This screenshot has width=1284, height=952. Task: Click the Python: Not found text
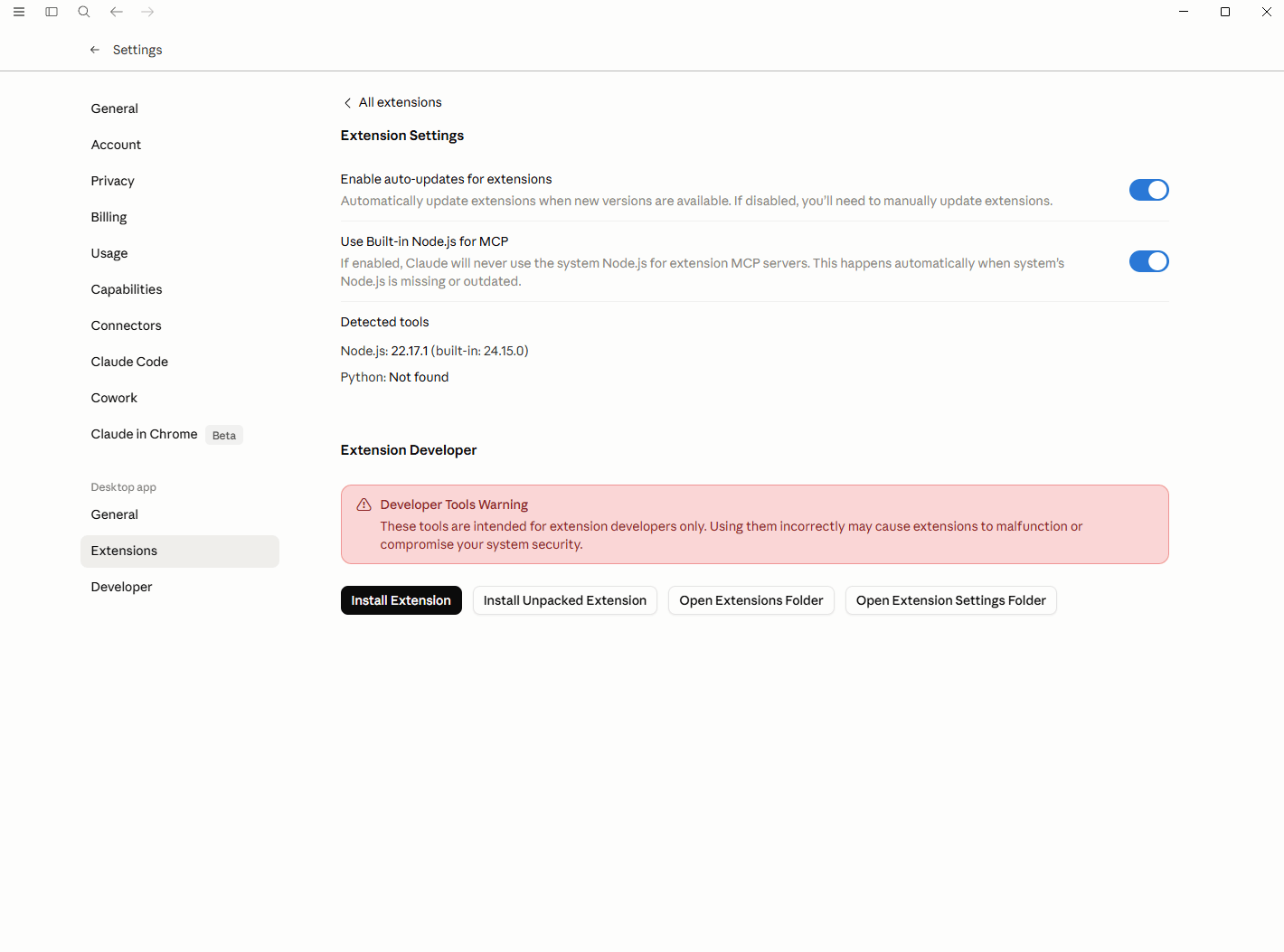(x=394, y=377)
